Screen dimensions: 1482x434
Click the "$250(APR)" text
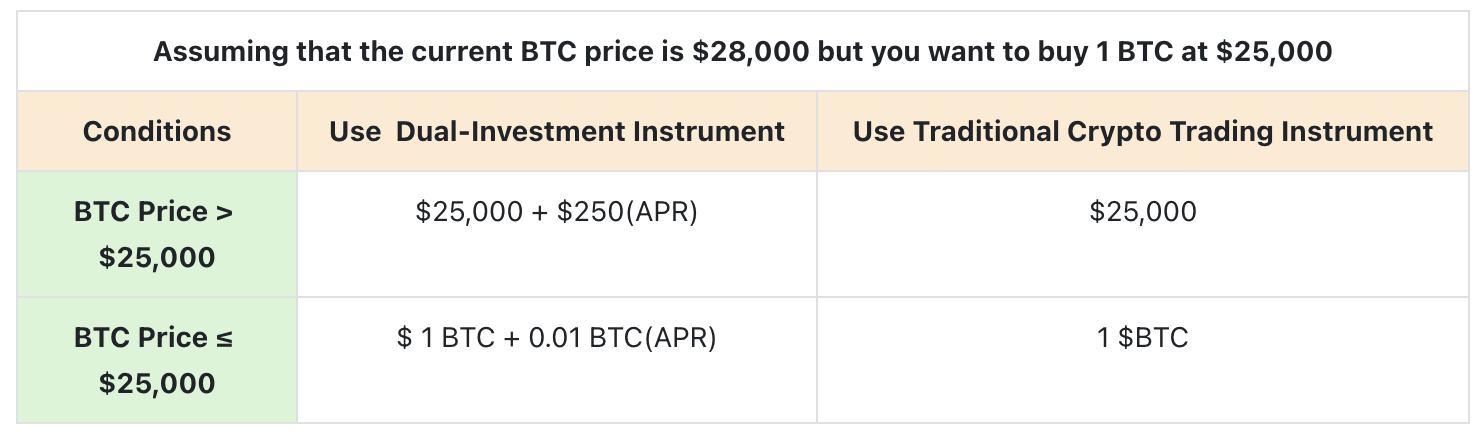(627, 212)
